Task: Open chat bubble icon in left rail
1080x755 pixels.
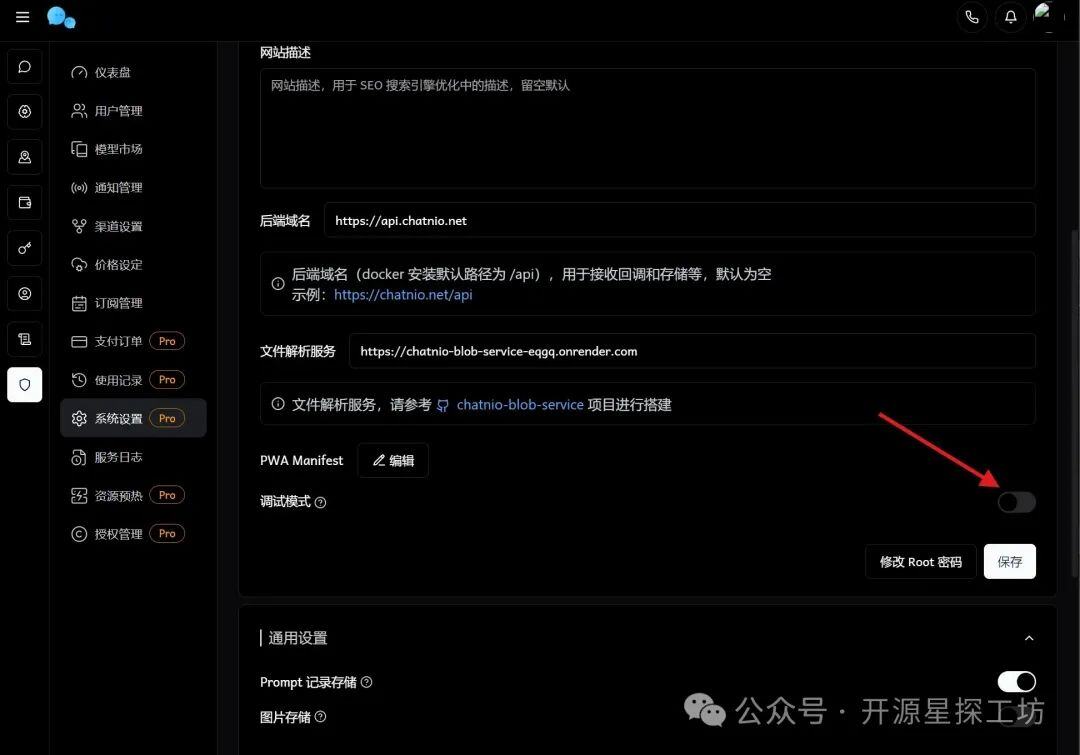Action: click(x=25, y=67)
